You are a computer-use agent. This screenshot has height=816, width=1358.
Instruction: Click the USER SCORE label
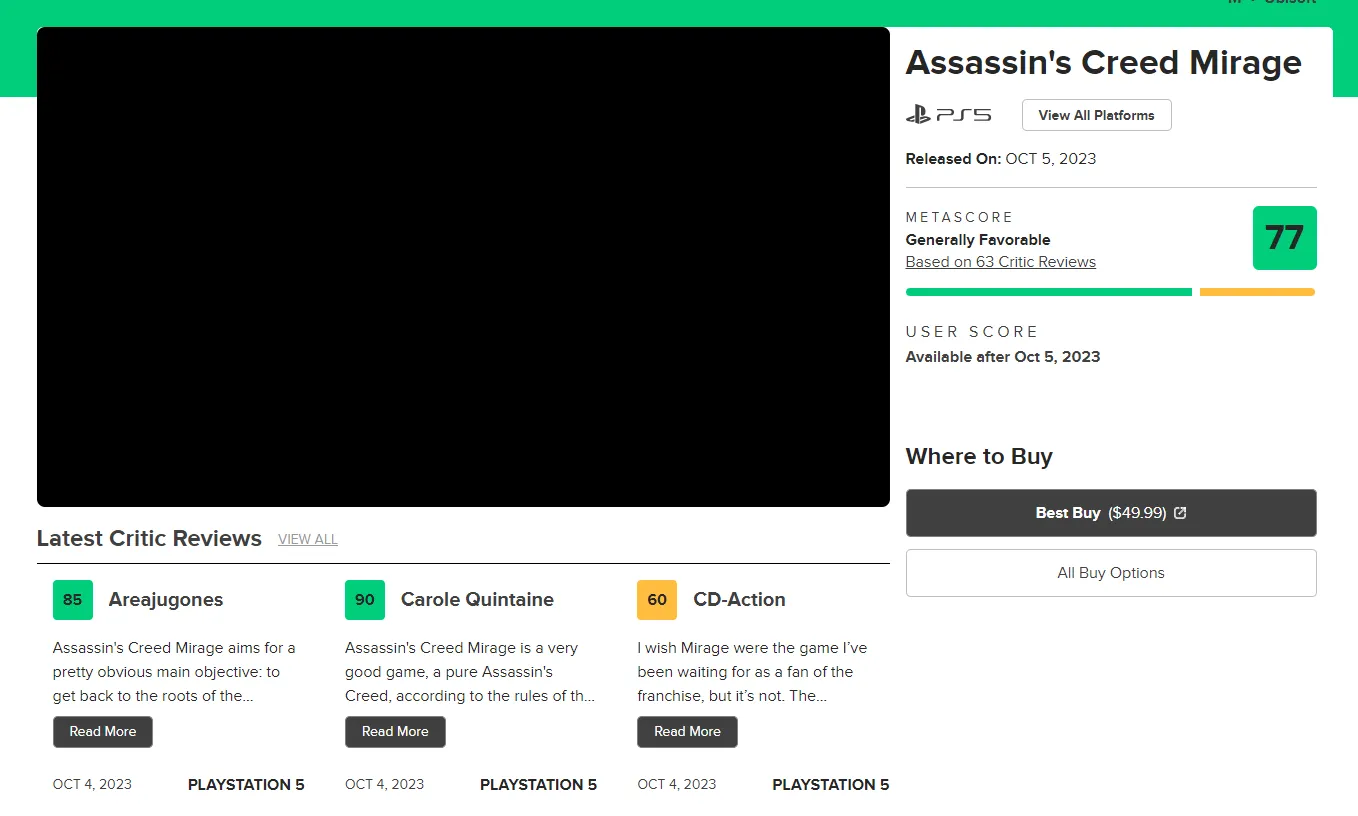[972, 332]
